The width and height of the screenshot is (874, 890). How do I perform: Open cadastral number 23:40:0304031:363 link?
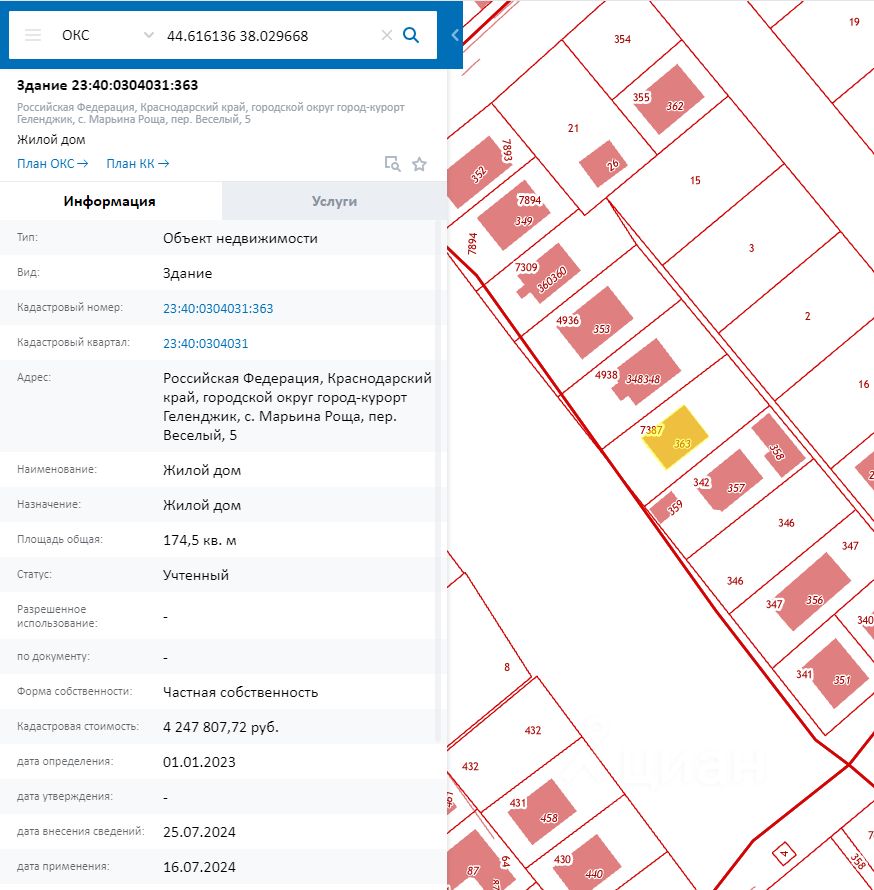(218, 308)
